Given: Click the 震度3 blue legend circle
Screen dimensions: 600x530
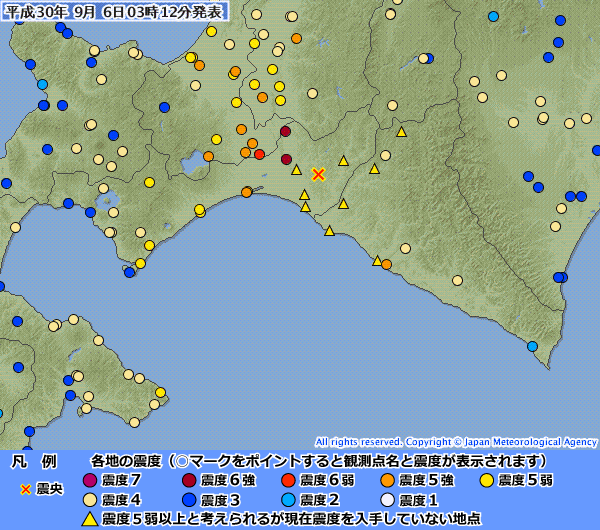Looking at the screenshot, I should click(189, 500).
